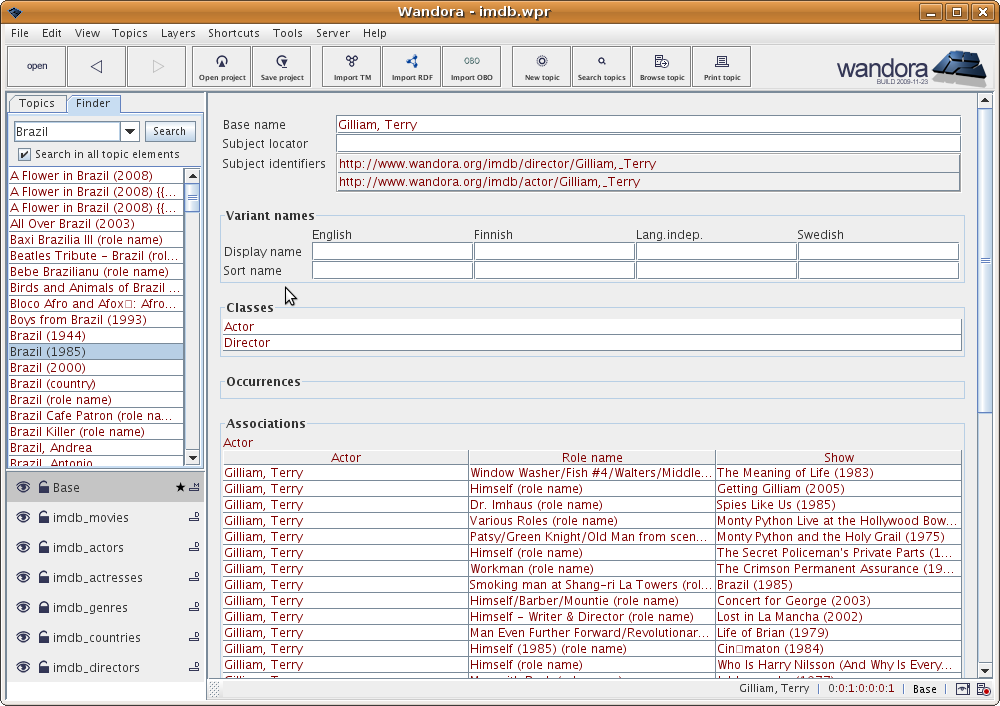Click the Save project toolbar icon
The width and height of the screenshot is (1000, 706).
(x=281, y=66)
